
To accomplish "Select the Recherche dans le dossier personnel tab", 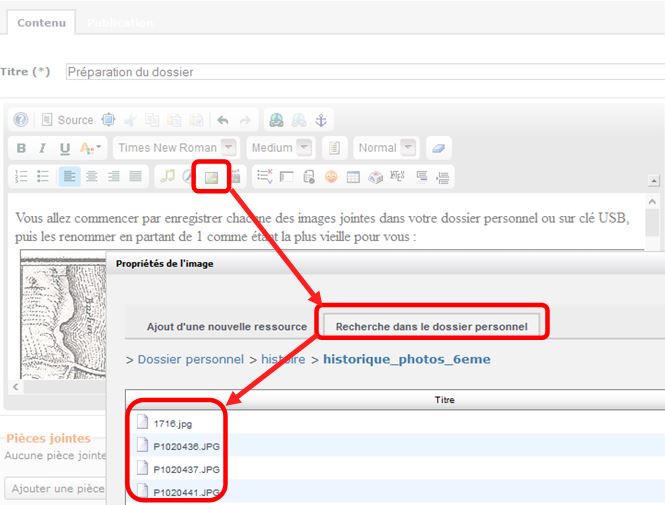I will tap(434, 326).
